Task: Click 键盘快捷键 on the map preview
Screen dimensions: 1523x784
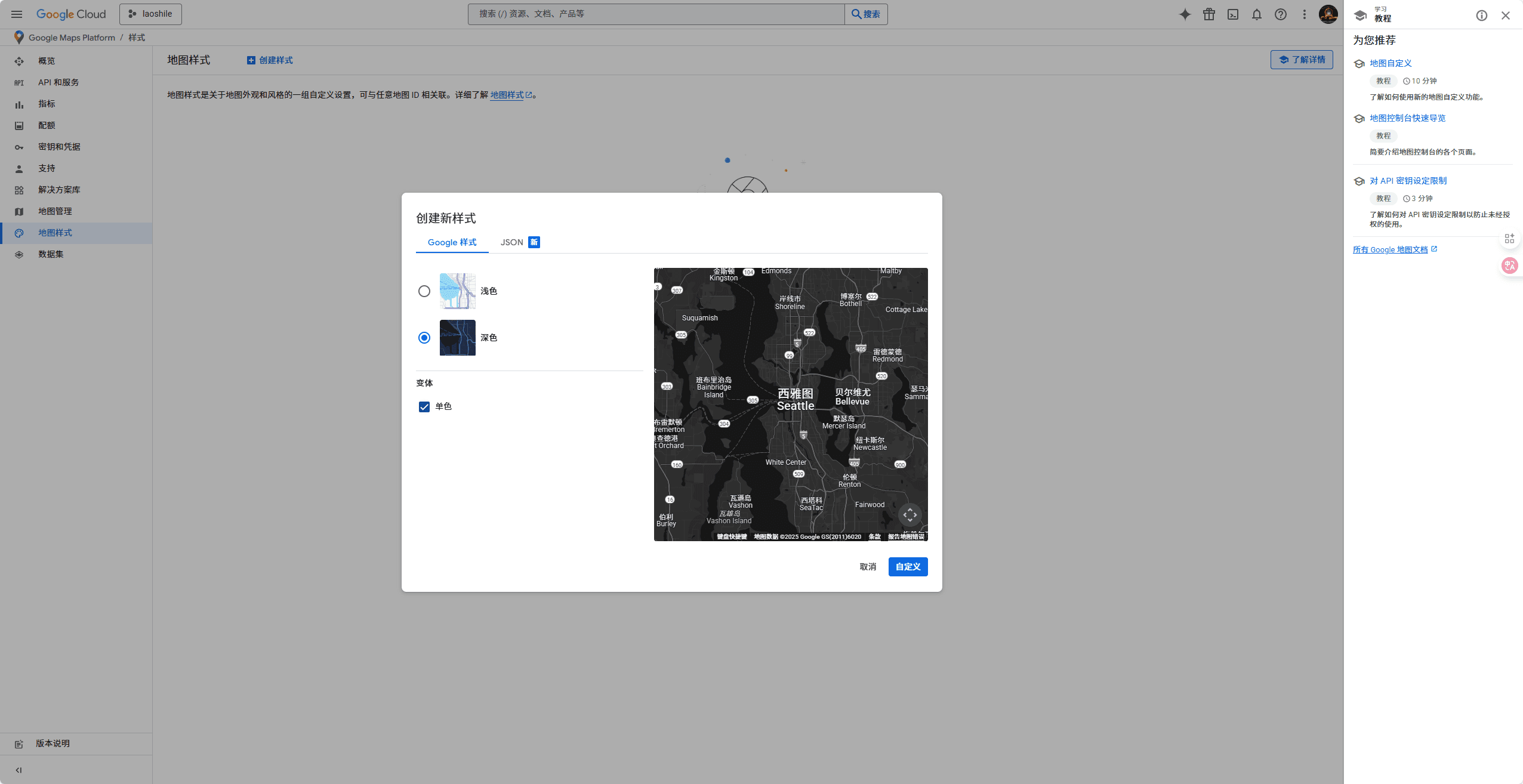Action: (x=732, y=537)
